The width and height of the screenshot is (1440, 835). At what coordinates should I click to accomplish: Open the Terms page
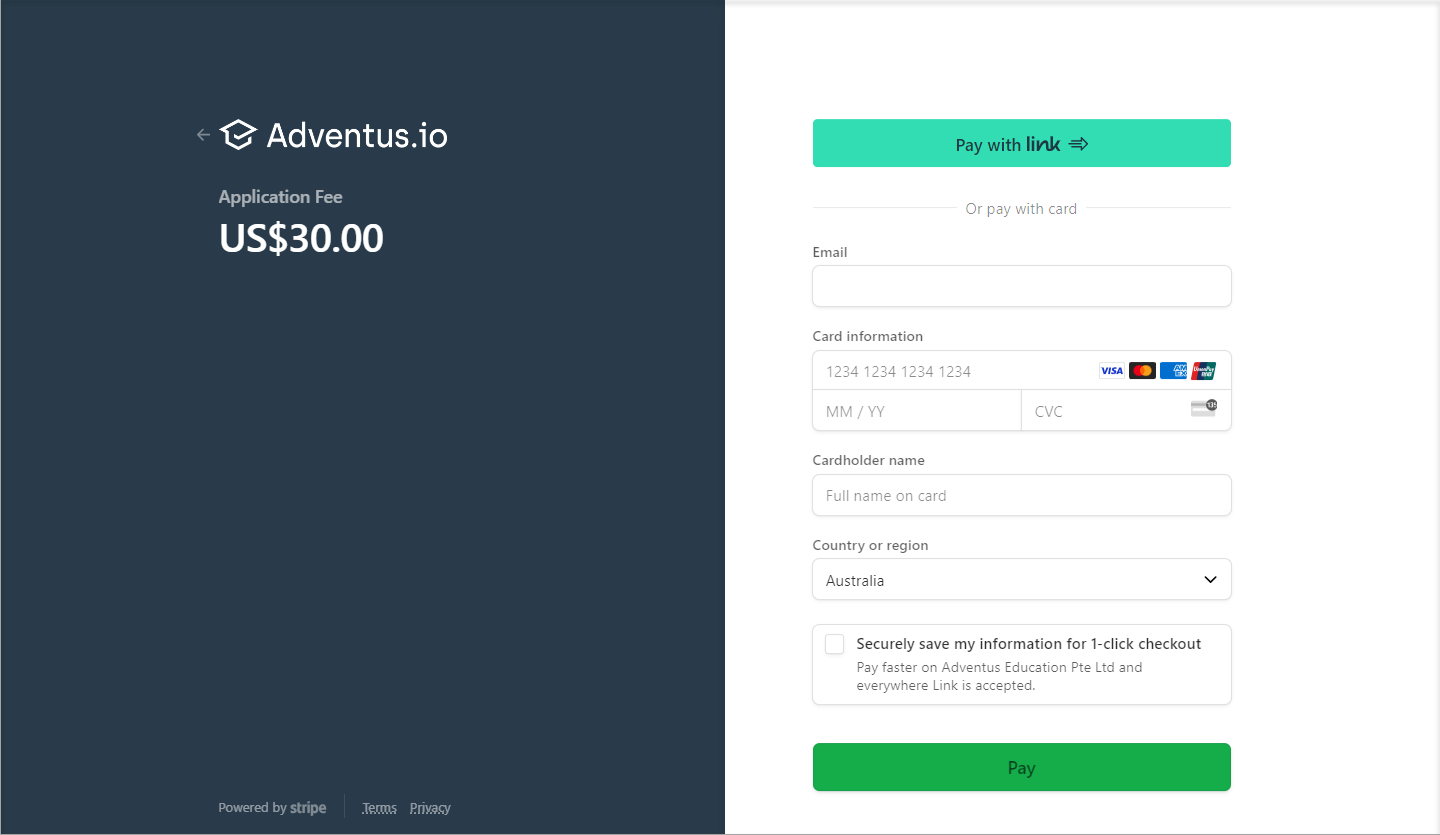pos(379,807)
